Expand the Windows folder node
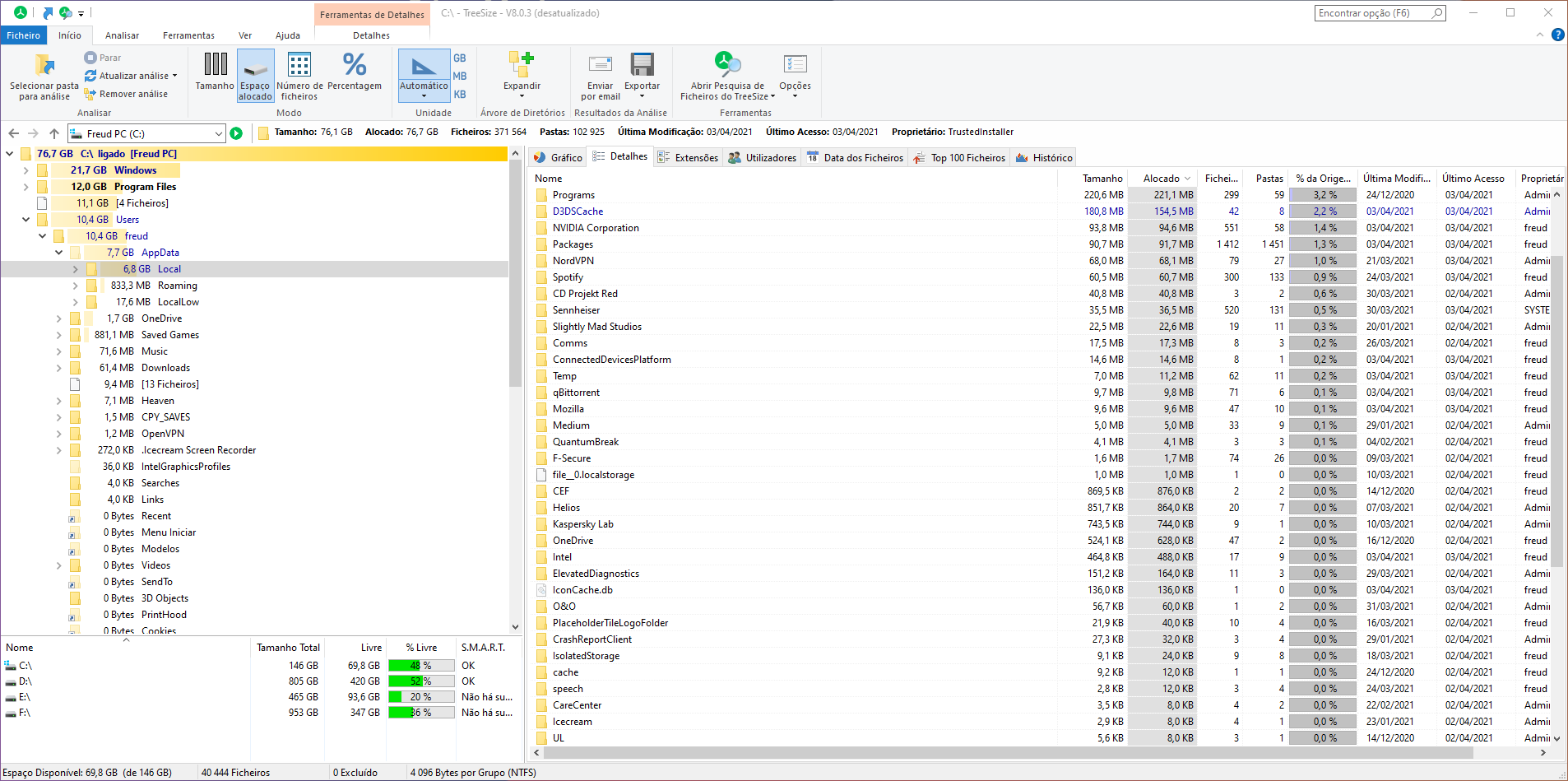This screenshot has width=1568, height=781. [x=26, y=170]
